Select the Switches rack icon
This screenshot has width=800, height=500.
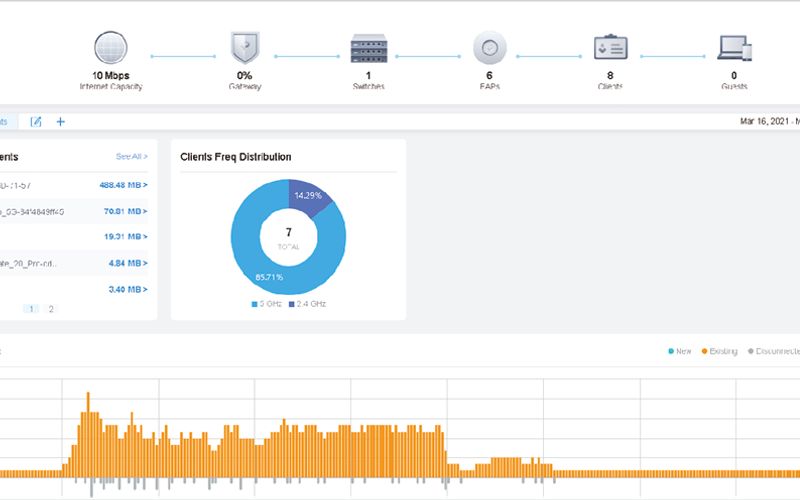pyautogui.click(x=368, y=48)
